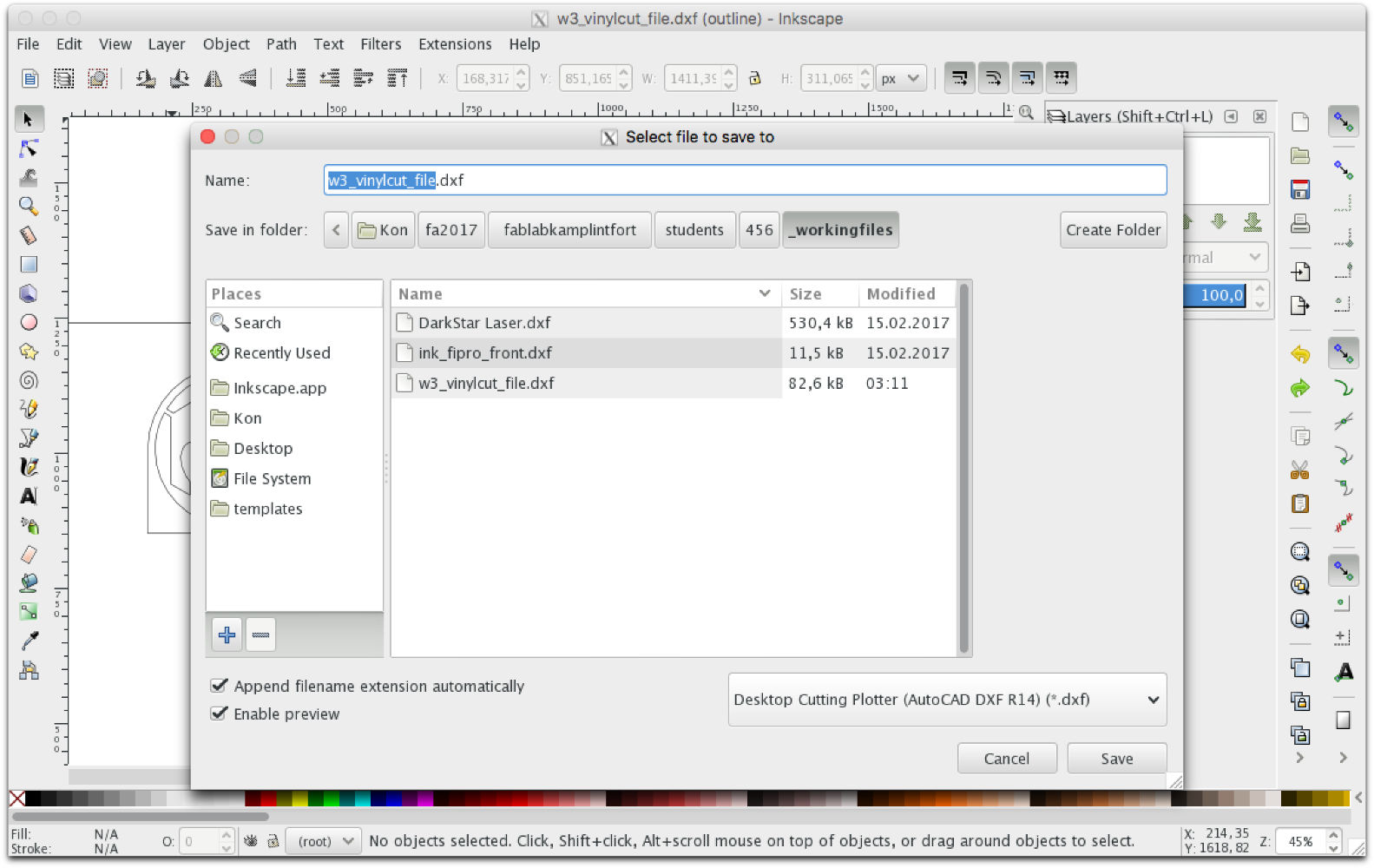Click the Paste clipboard icon
Screen dimensions: 1374x868
[1300, 504]
